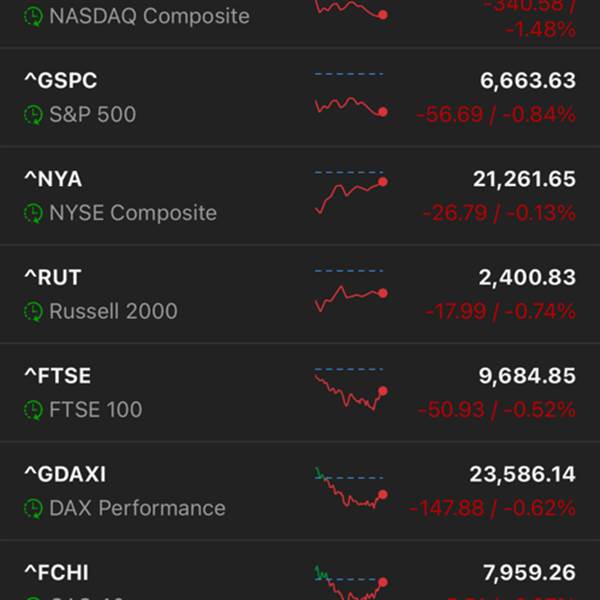Tap the S&P 500 change value -56.69 / -0.84%

click(496, 115)
